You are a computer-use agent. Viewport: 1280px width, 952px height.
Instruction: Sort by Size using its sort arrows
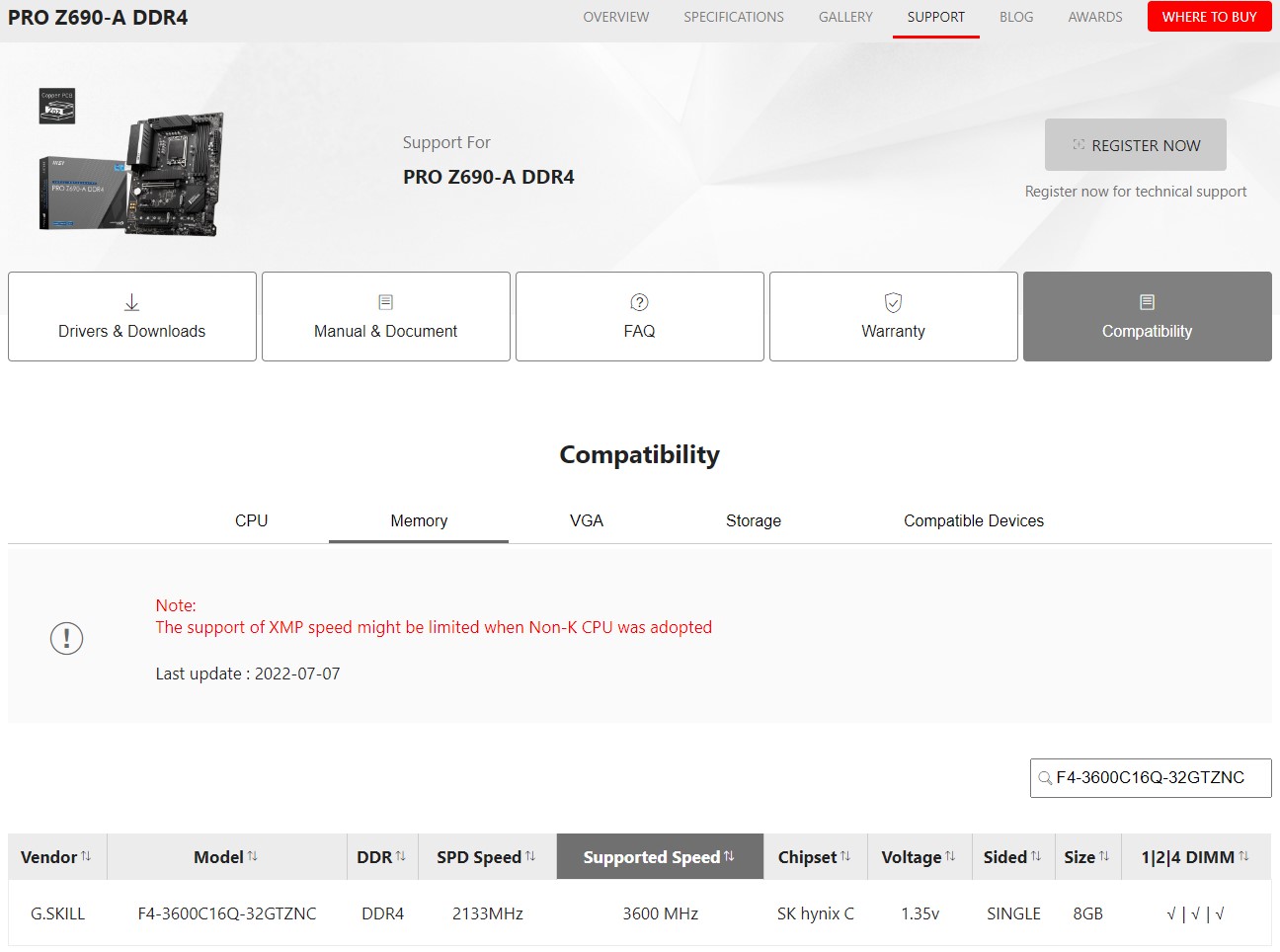point(1104,856)
